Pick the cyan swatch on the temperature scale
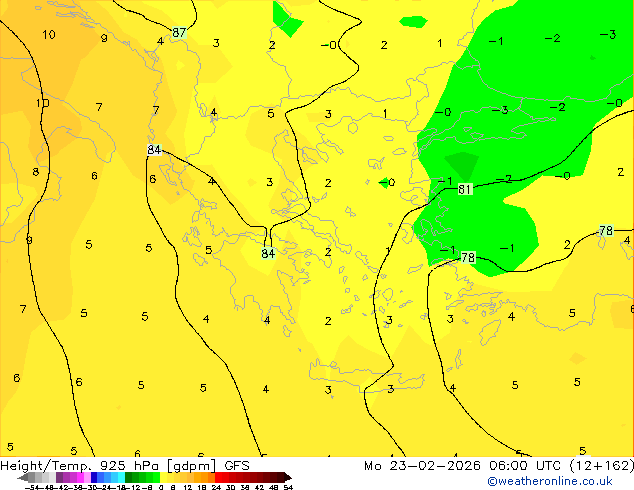This screenshot has height=490, width=634. pos(121,478)
